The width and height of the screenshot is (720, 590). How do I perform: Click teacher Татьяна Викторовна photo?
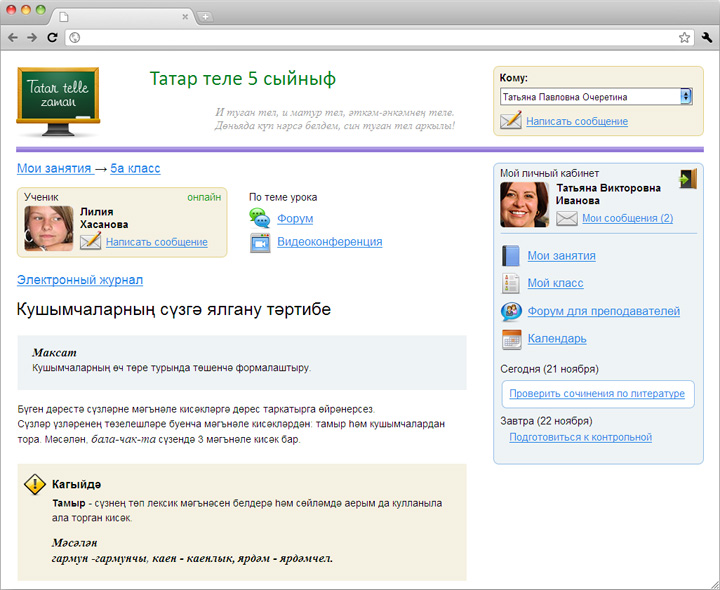(x=524, y=205)
